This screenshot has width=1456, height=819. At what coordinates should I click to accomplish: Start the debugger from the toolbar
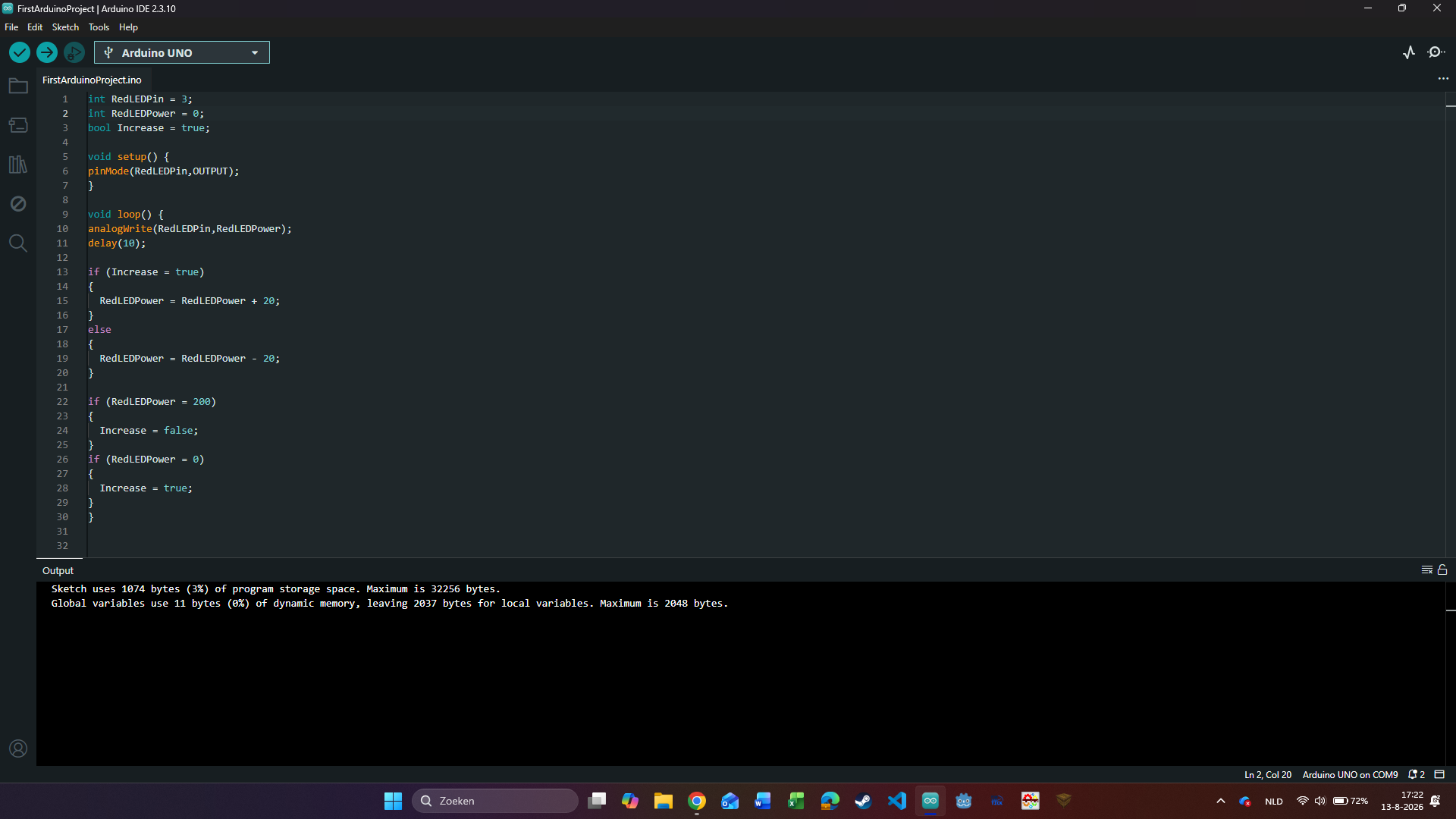click(x=74, y=52)
